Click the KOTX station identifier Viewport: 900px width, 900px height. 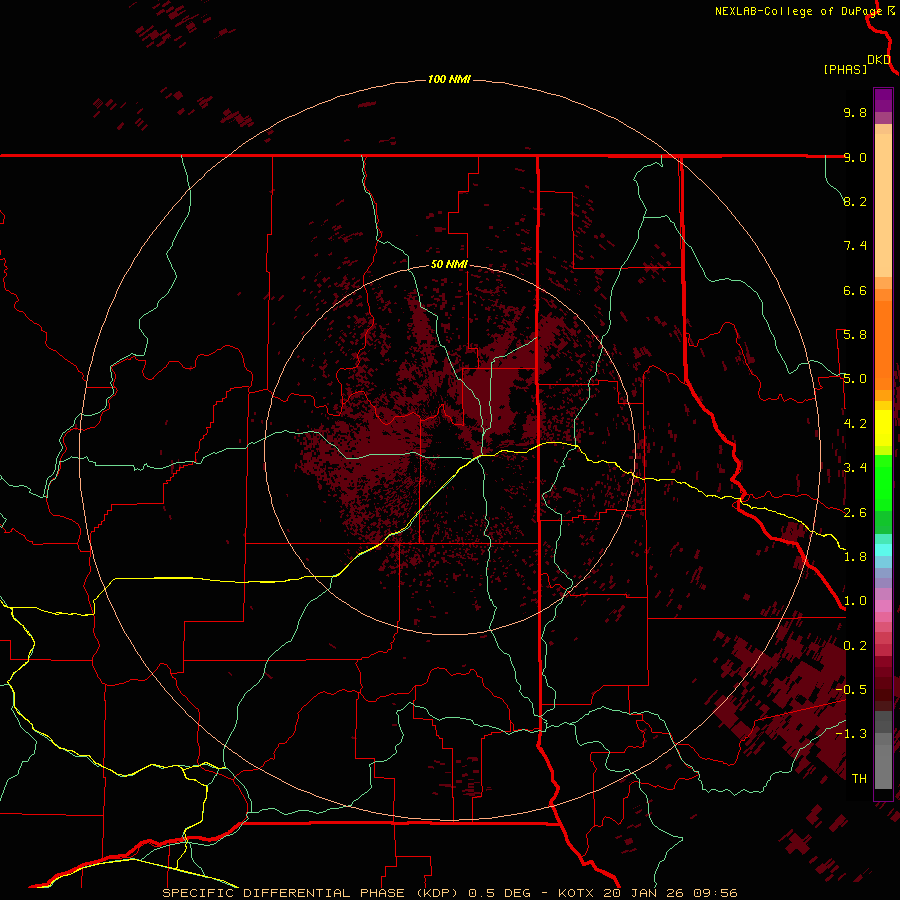pyautogui.click(x=577, y=893)
